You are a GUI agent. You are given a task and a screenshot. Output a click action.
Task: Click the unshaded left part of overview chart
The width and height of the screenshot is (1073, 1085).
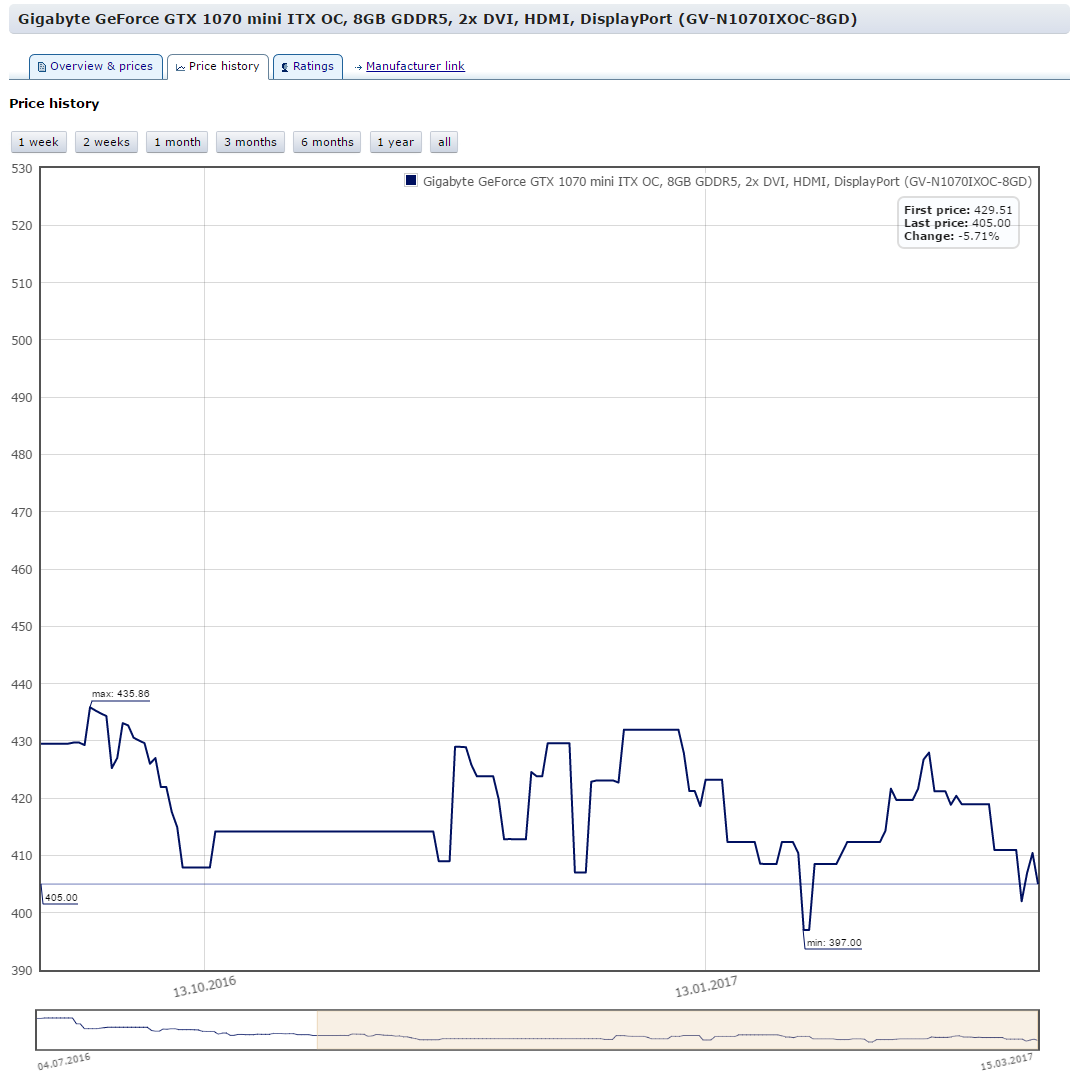177,1030
